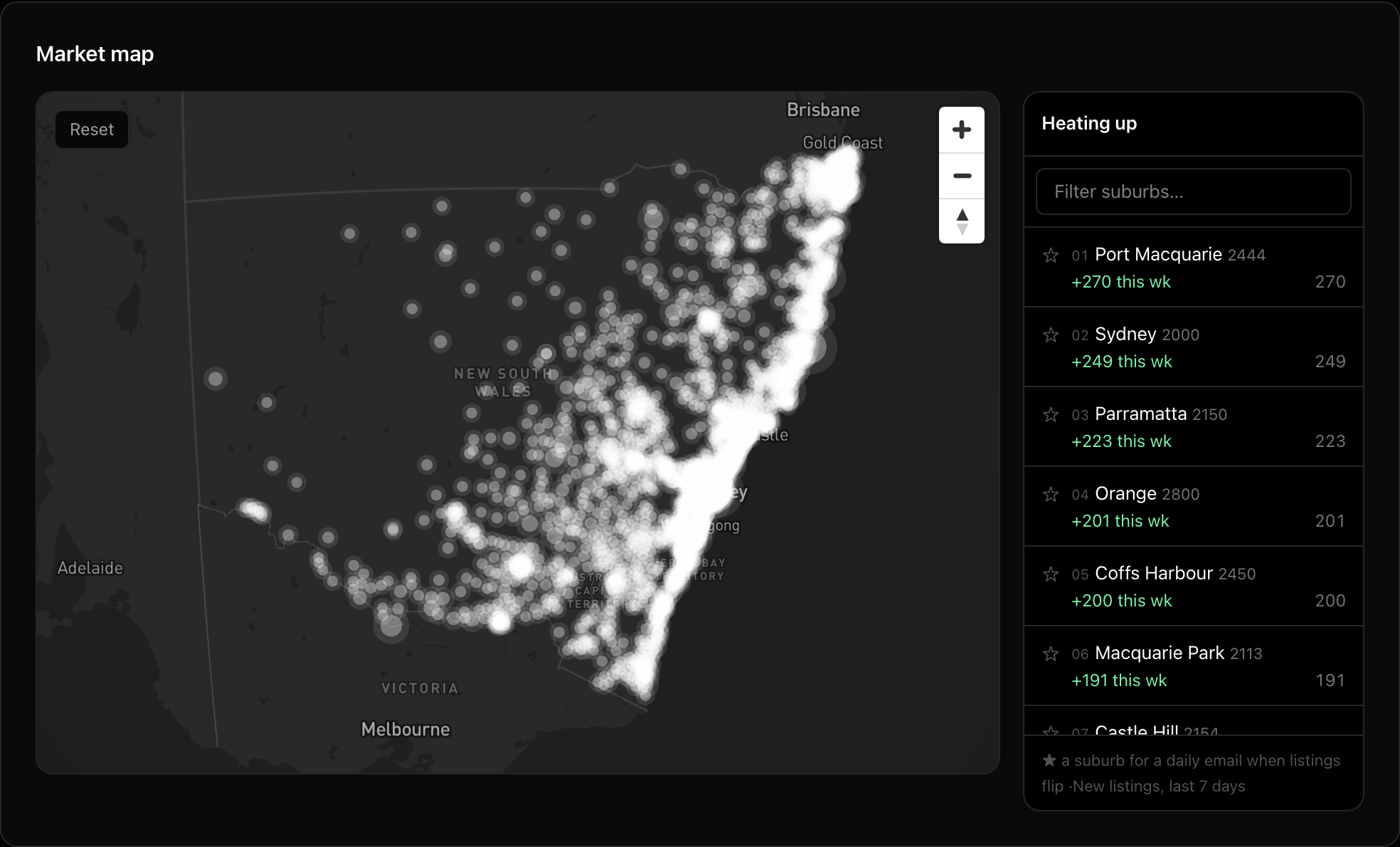Zoom in on the market map
The height and width of the screenshot is (847, 1400).
click(x=962, y=130)
